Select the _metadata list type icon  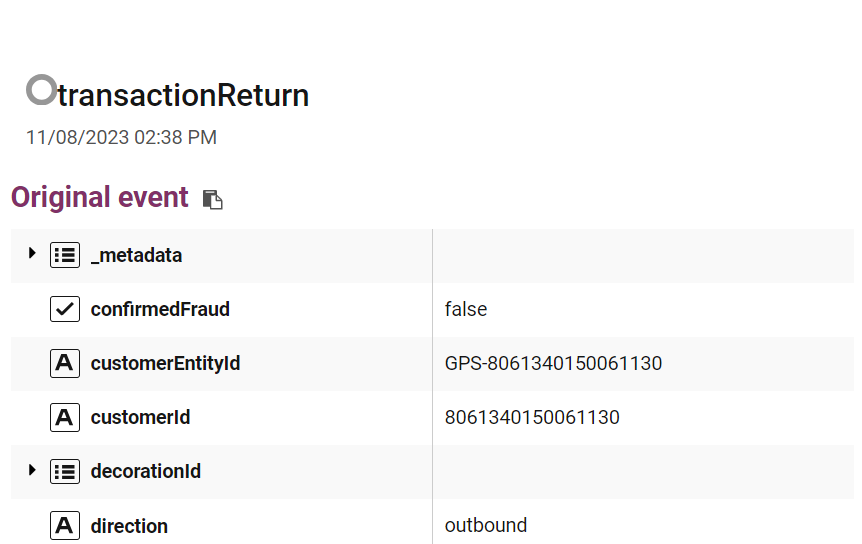coord(65,255)
